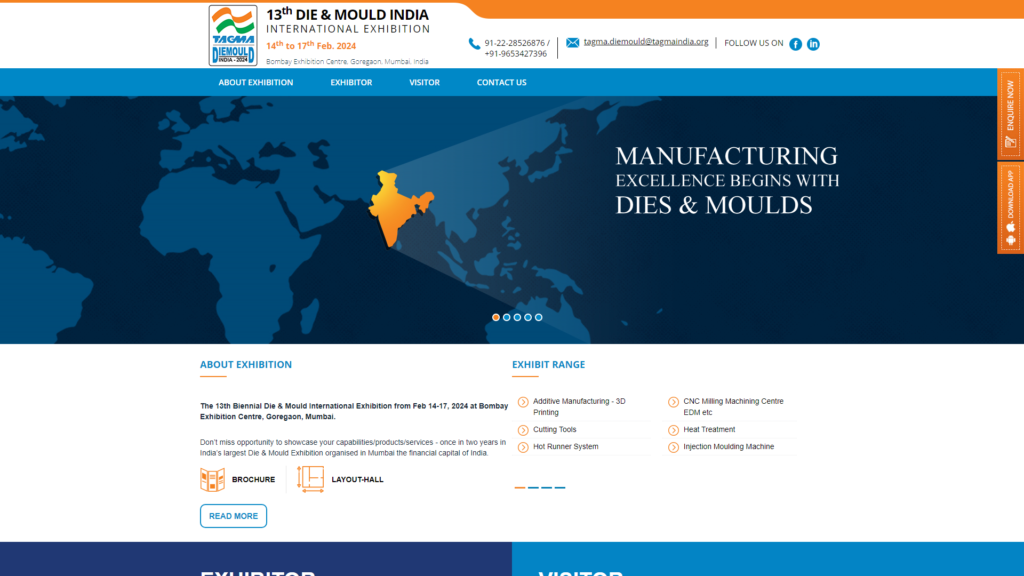The image size is (1024, 576).
Task: Click About Exhibition section heading
Action: click(x=246, y=364)
